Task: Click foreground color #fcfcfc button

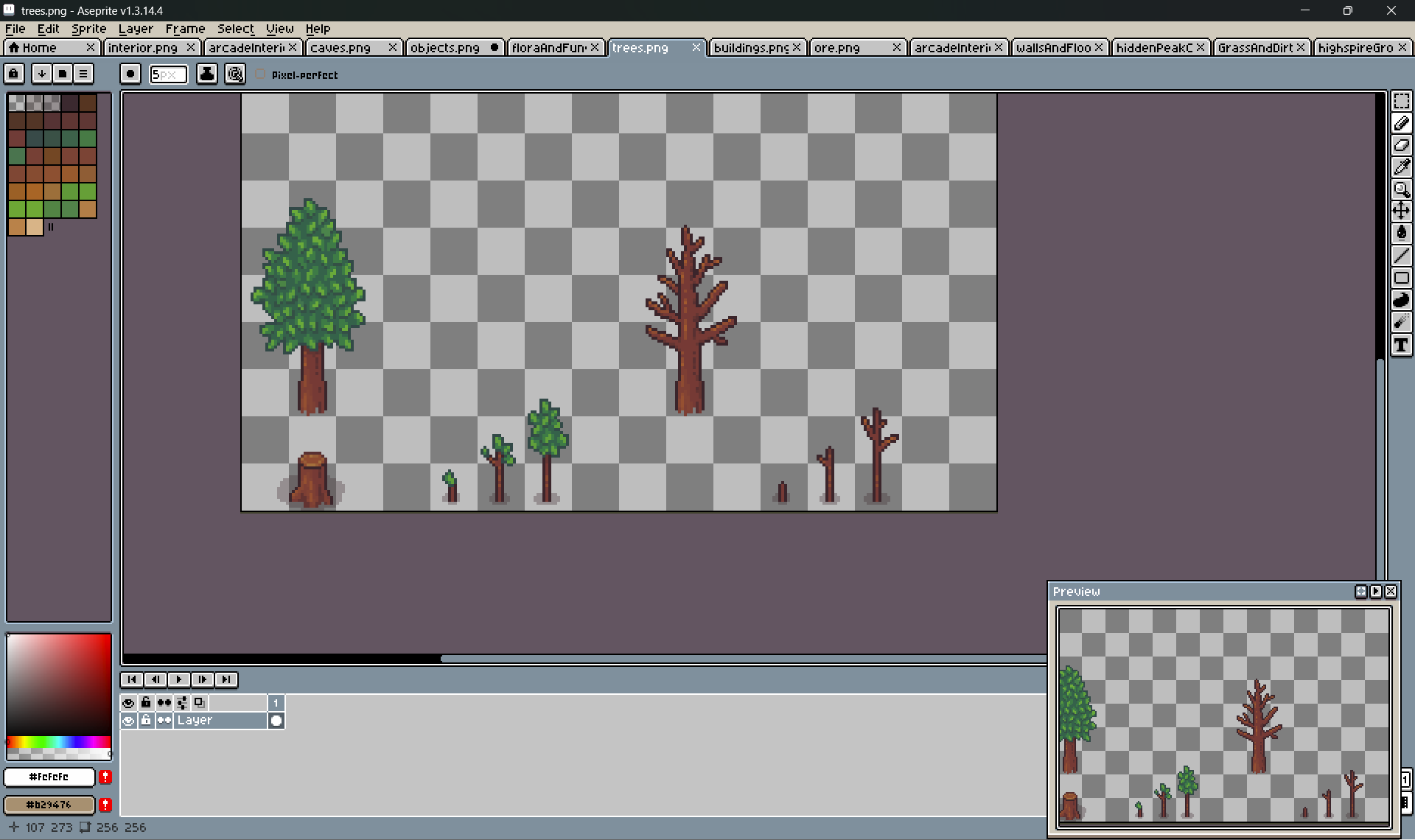Action: (x=49, y=777)
